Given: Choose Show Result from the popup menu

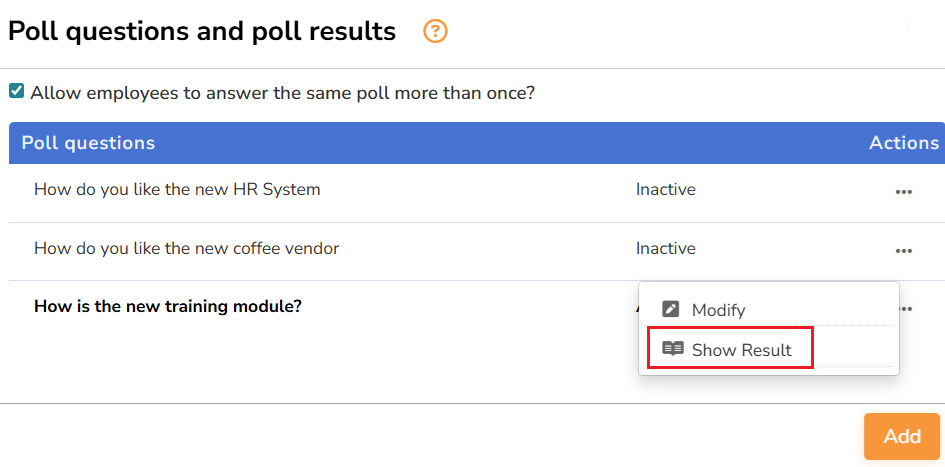Looking at the screenshot, I should coord(741,350).
